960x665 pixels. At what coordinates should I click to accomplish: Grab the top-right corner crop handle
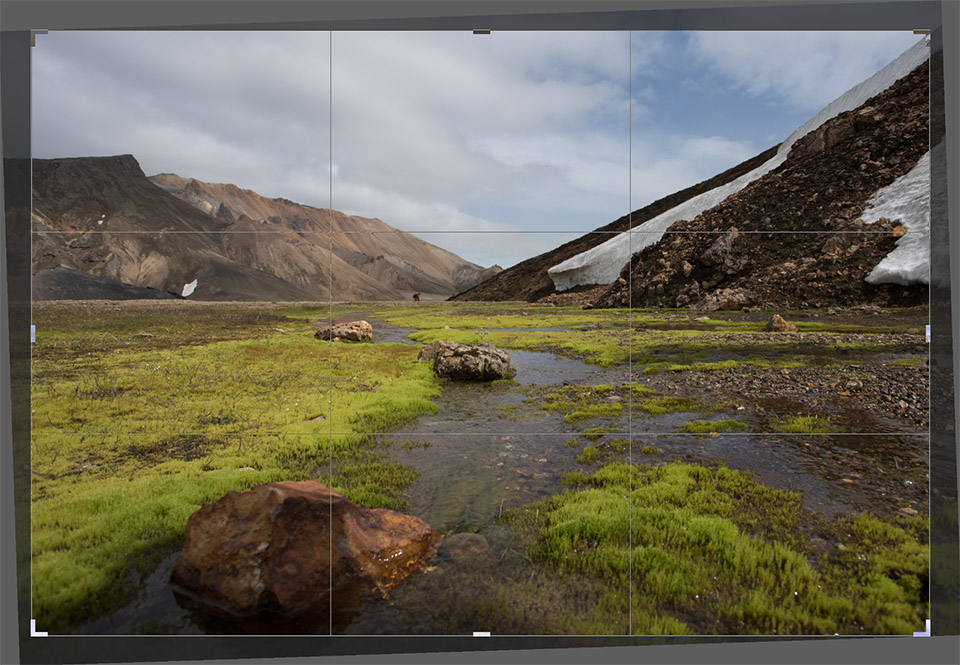pyautogui.click(x=924, y=36)
